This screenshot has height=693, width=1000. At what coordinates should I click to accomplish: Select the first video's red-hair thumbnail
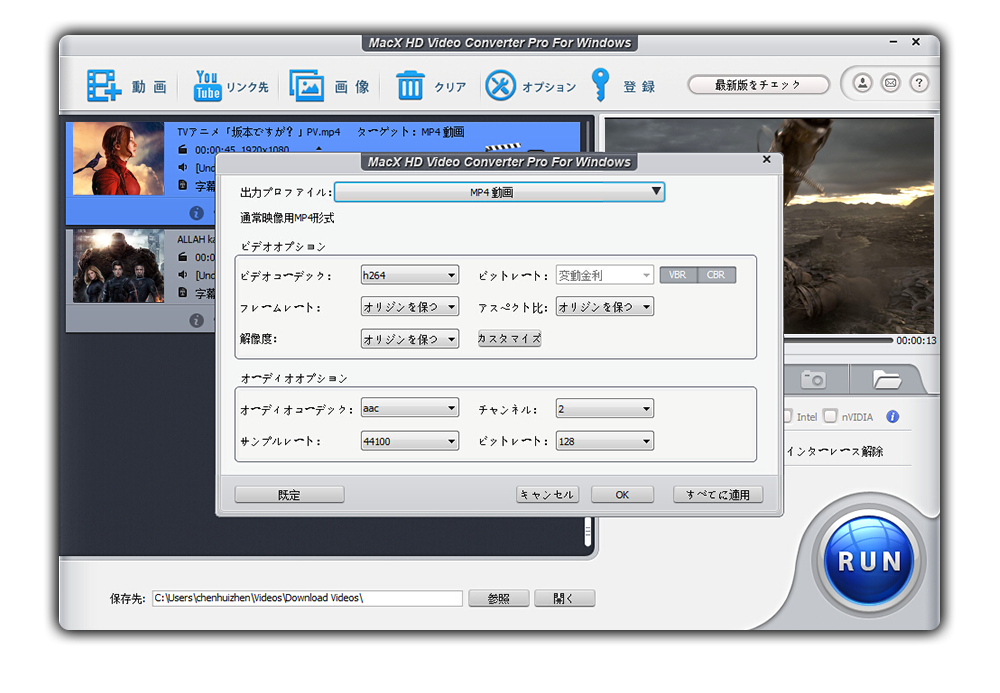[119, 159]
